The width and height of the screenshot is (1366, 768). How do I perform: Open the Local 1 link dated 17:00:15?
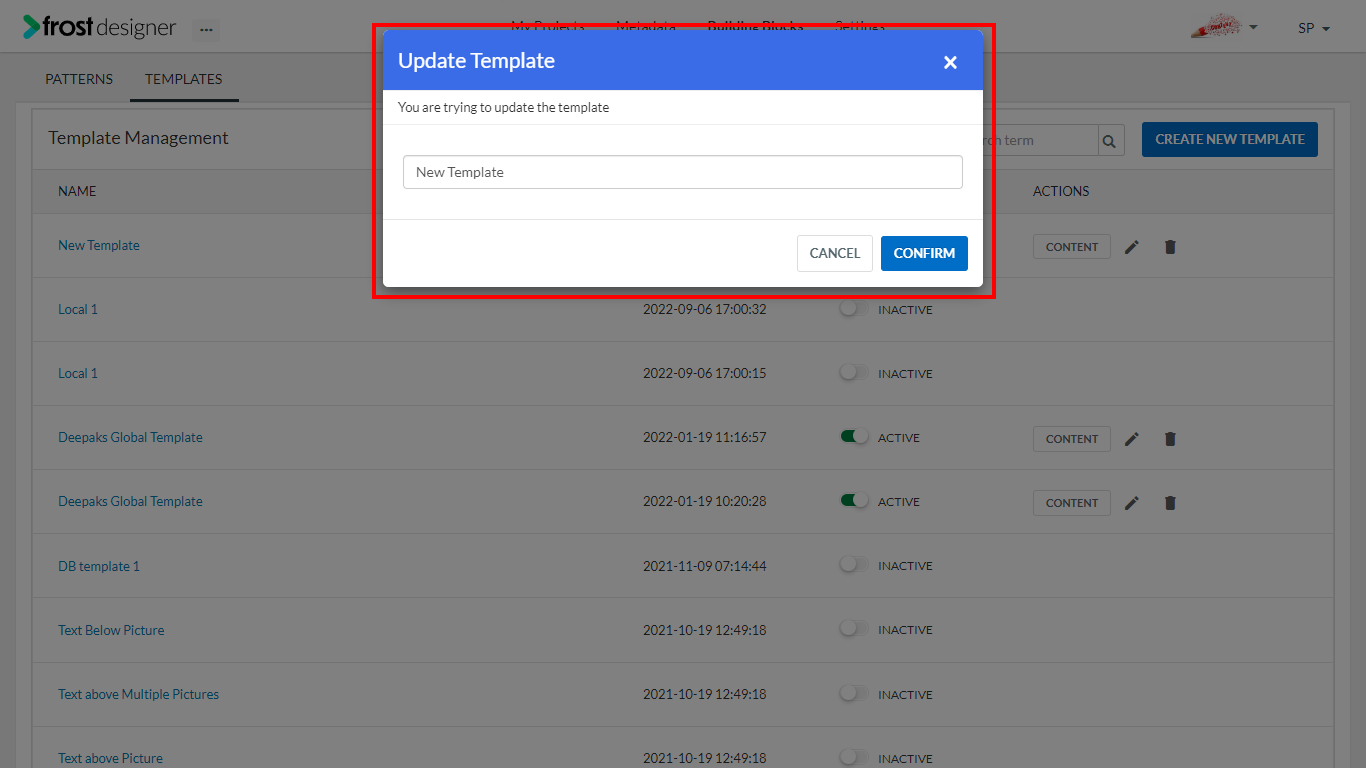click(78, 373)
